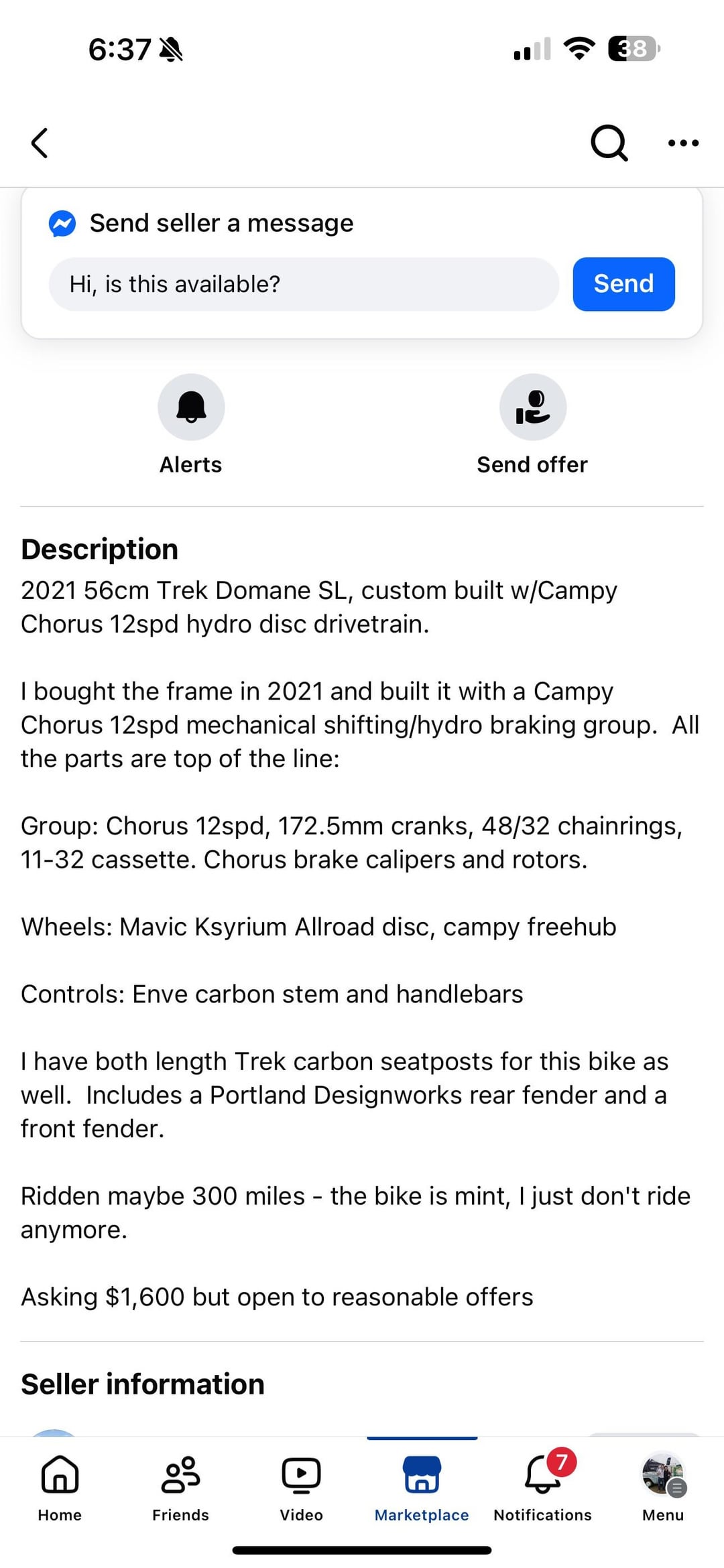Tap the Alerts label text

190,464
